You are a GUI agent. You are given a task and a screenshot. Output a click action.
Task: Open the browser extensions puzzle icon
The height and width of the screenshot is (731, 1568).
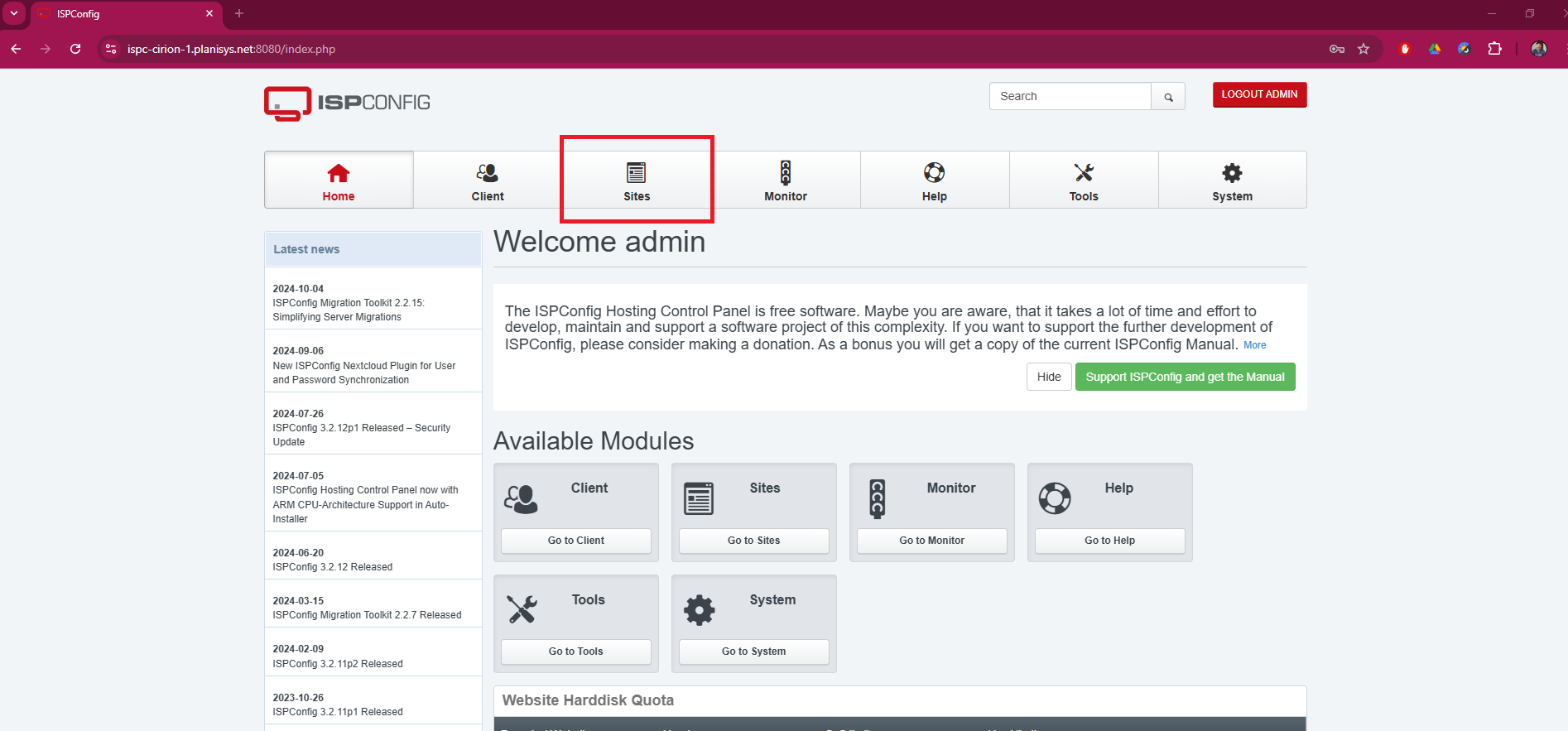pos(1494,49)
